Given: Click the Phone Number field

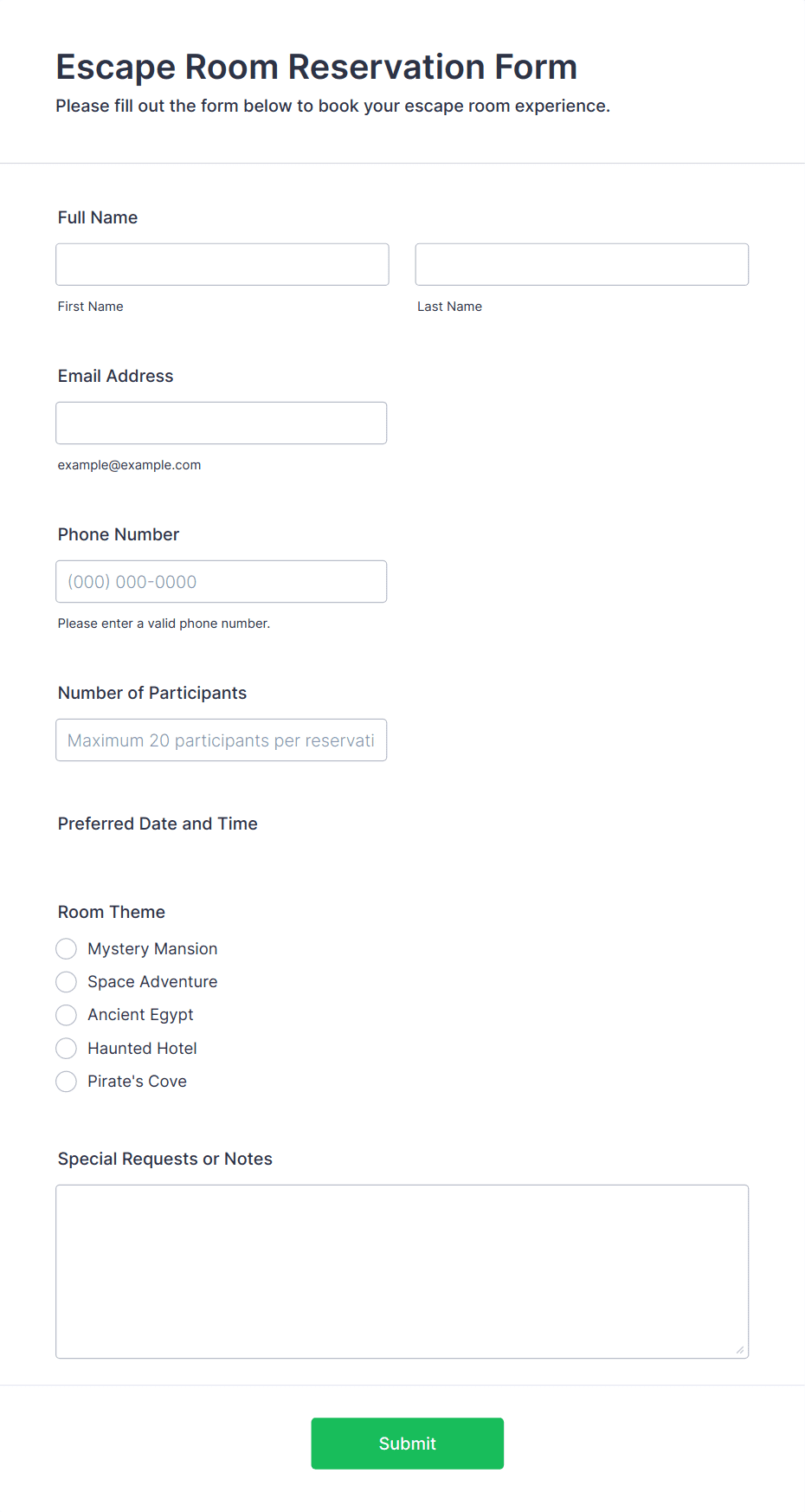Looking at the screenshot, I should [222, 581].
